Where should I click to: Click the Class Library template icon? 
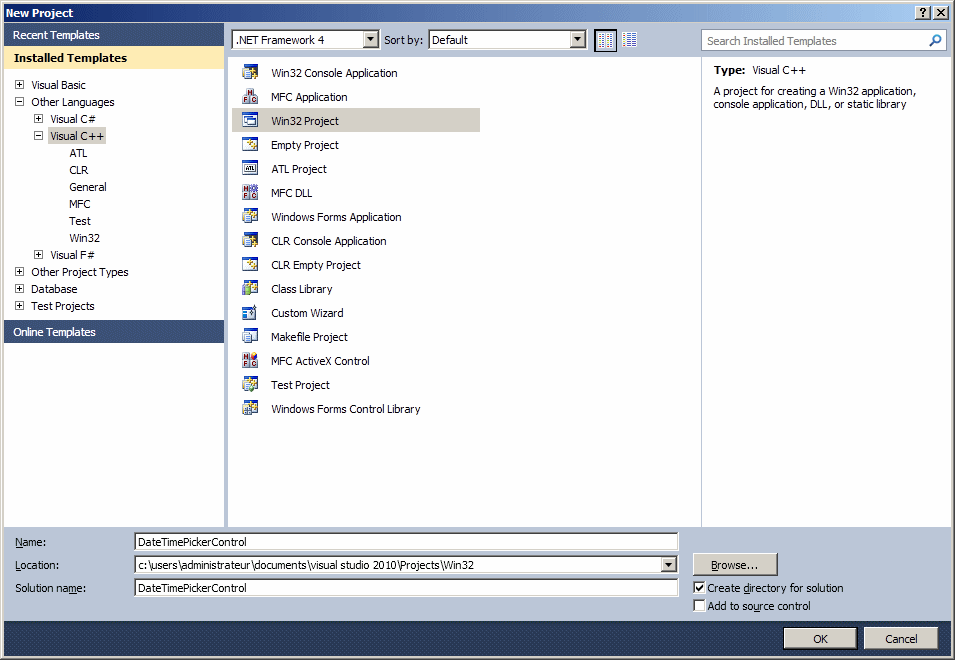click(250, 288)
